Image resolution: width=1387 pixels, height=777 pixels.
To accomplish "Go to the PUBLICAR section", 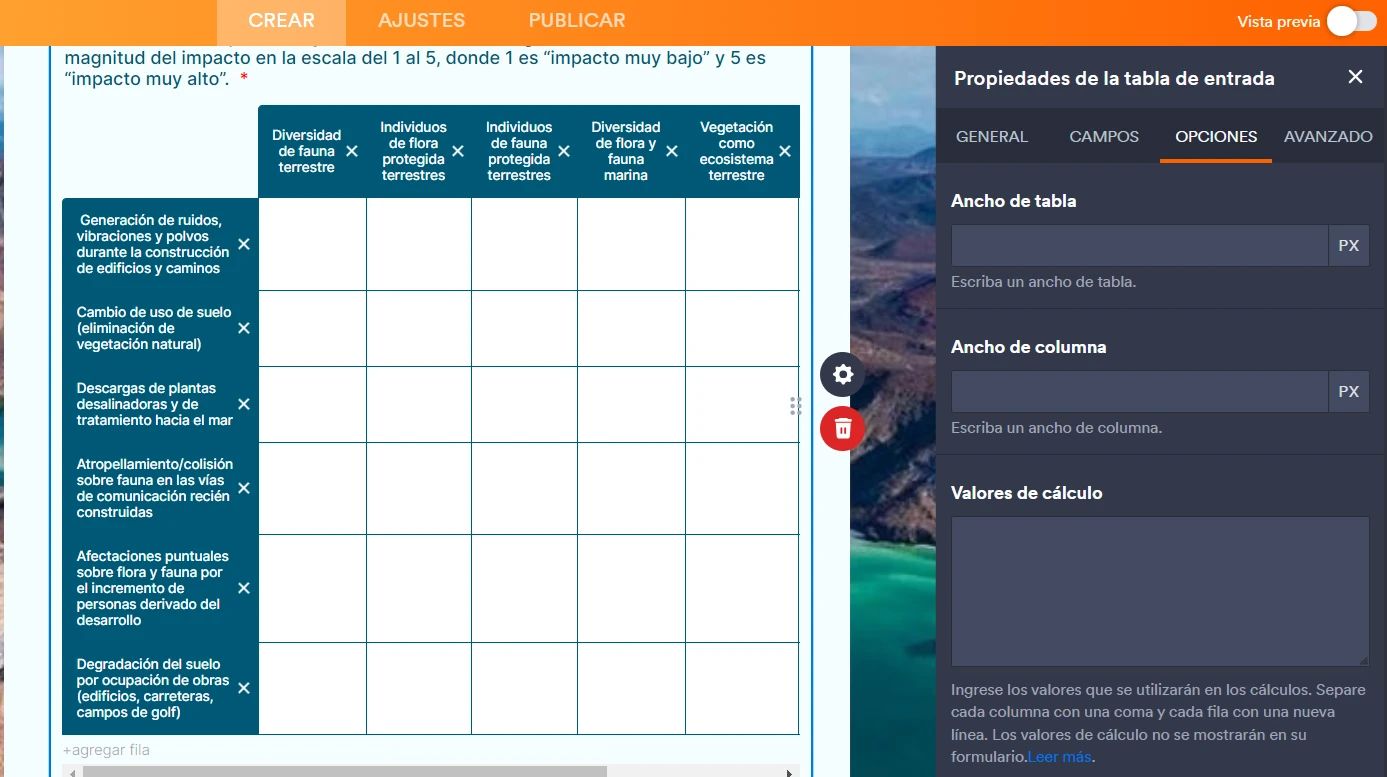I will pyautogui.click(x=576, y=20).
